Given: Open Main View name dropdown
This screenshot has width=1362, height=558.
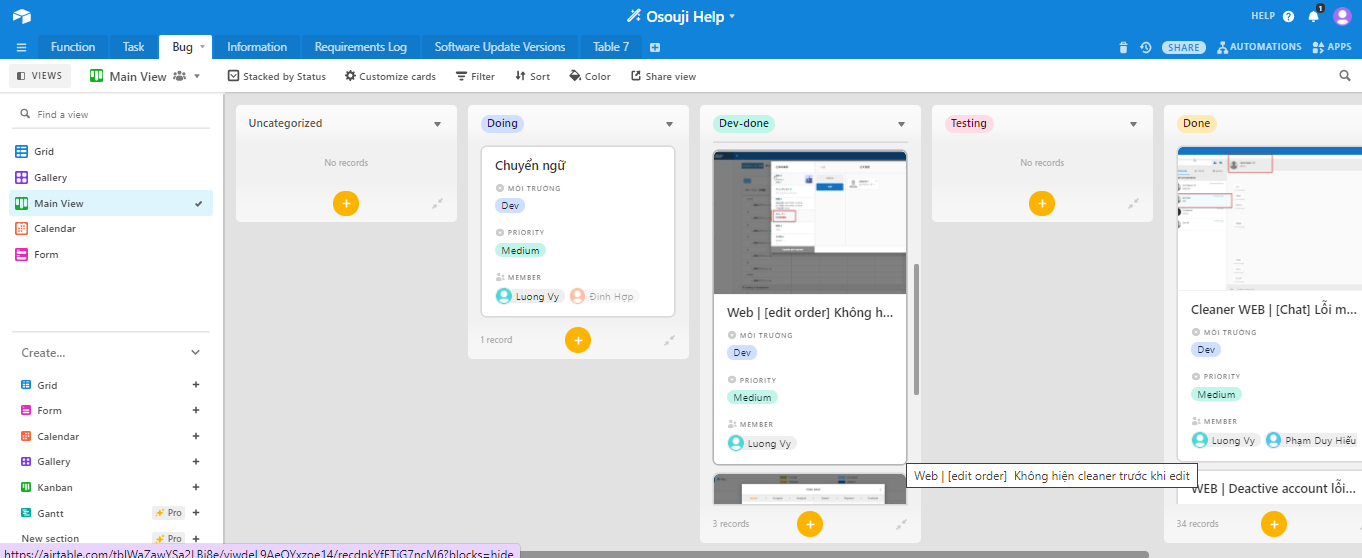Looking at the screenshot, I should point(197,76).
